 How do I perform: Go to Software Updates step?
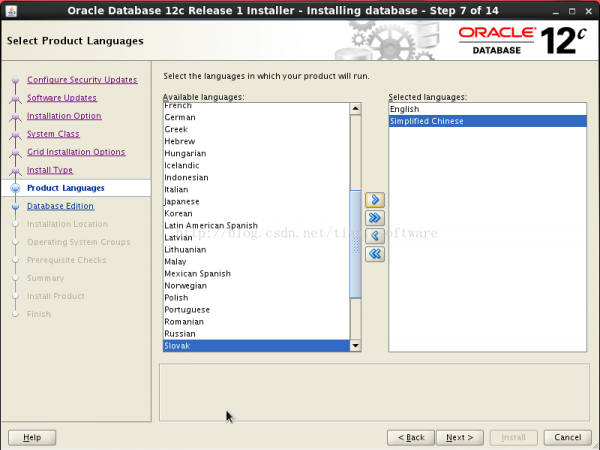point(62,98)
